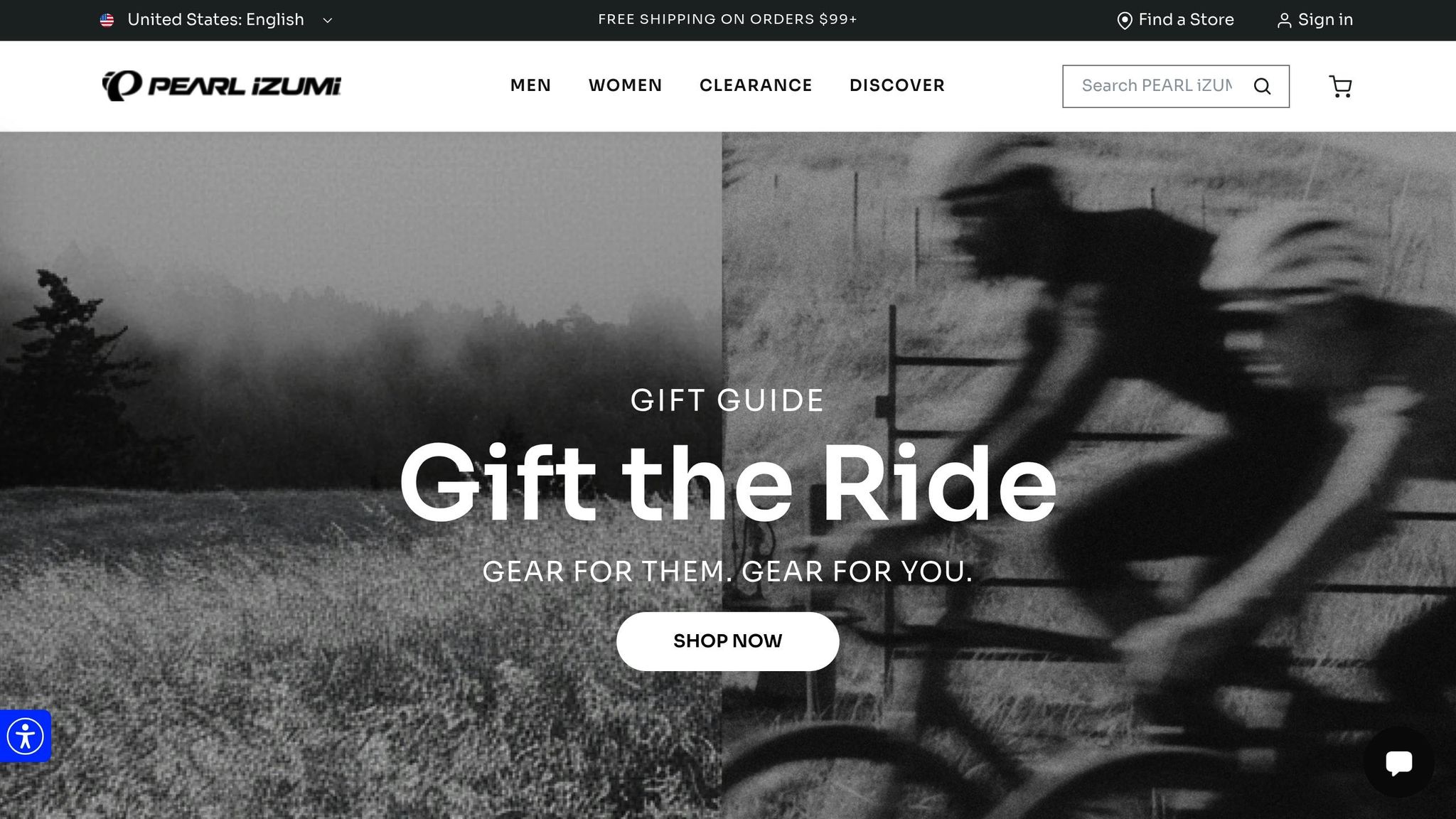Image resolution: width=1456 pixels, height=819 pixels.
Task: Click the store locator pin icon
Action: 1125,21
